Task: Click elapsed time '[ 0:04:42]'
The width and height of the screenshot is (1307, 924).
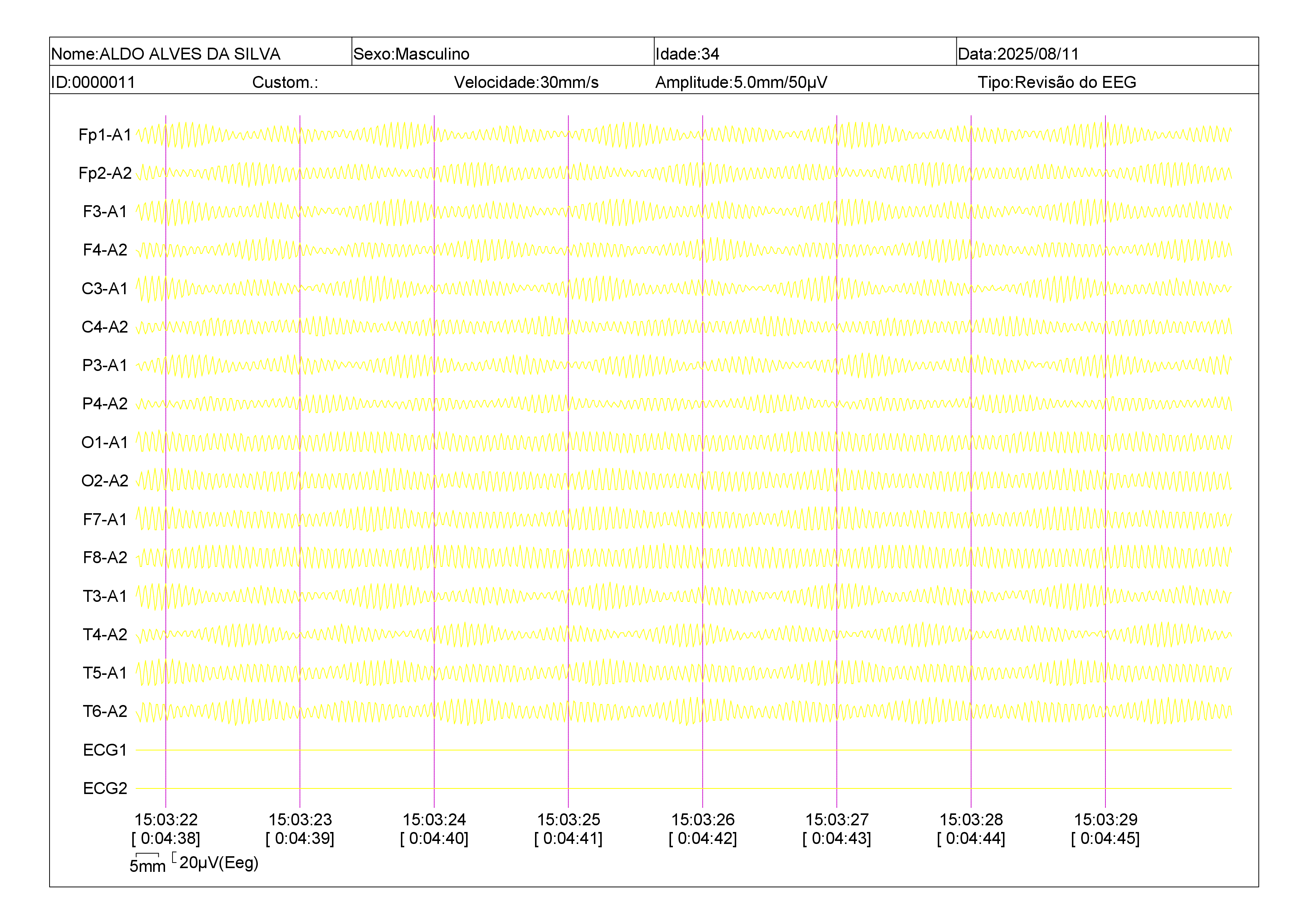Action: point(703,839)
